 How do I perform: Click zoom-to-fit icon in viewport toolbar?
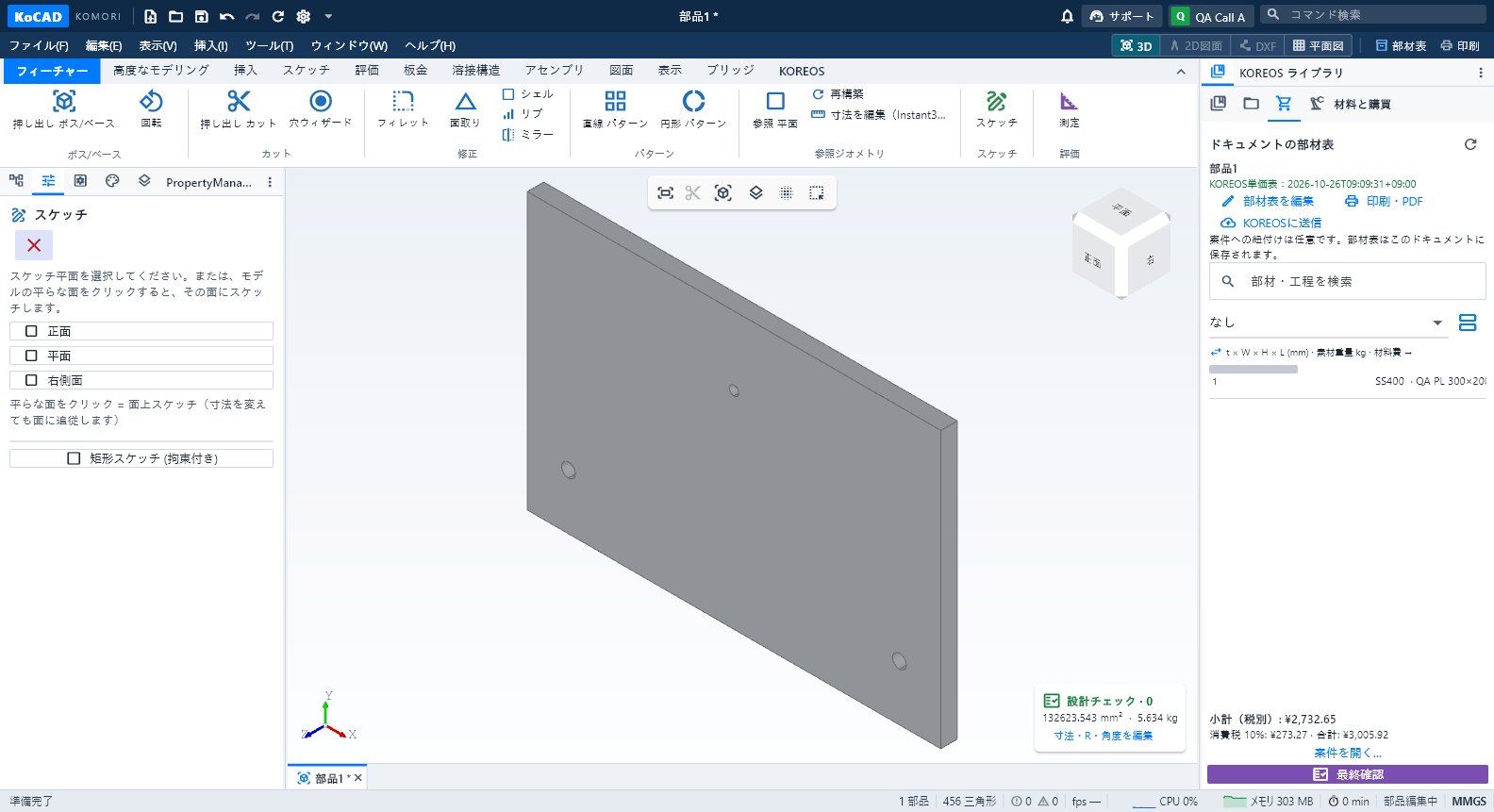point(665,192)
